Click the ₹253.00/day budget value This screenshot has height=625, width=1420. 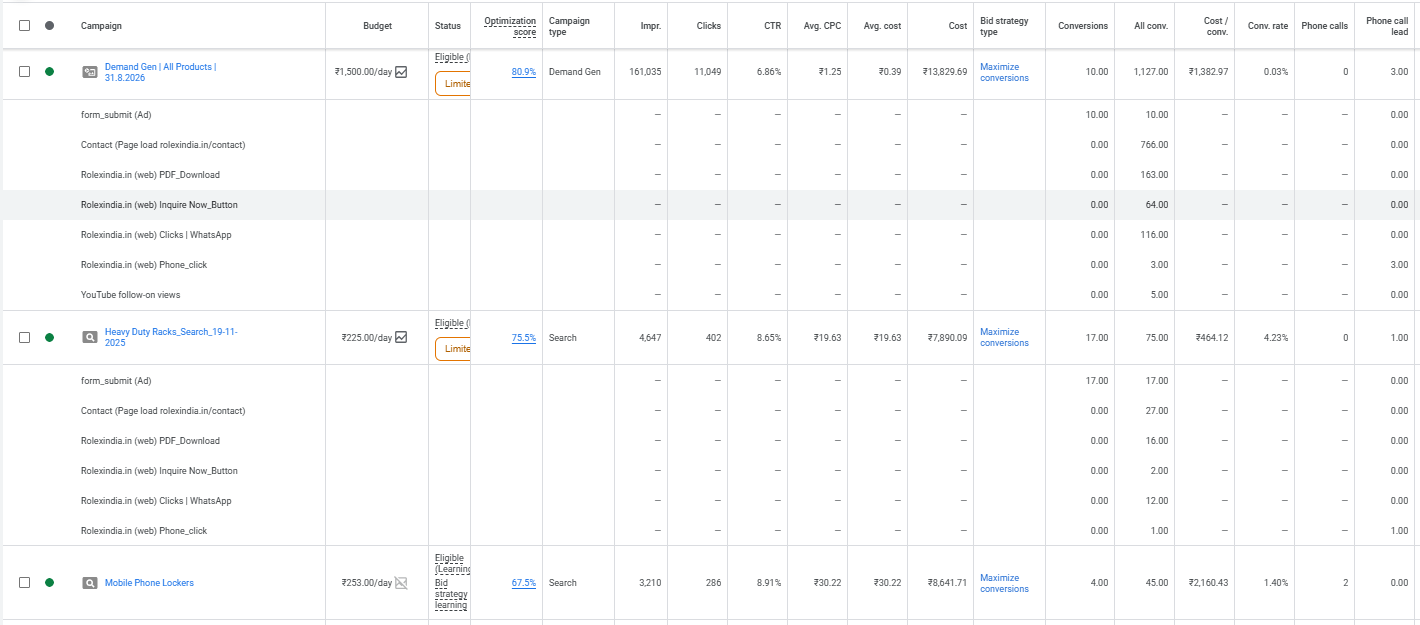[x=367, y=583]
